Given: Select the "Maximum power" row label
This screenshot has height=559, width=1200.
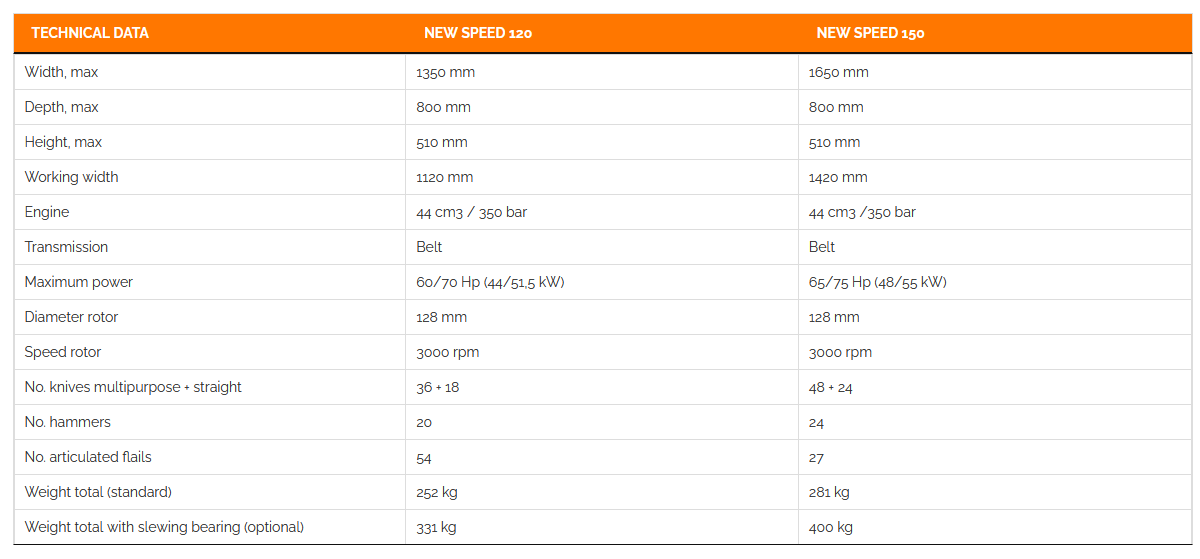Looking at the screenshot, I should 78,282.
